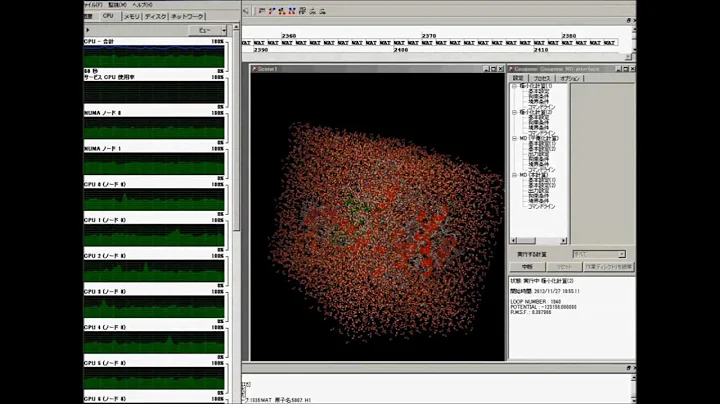Click the サービス CPU 使用率 graph
This screenshot has height=404, width=720.
click(154, 92)
